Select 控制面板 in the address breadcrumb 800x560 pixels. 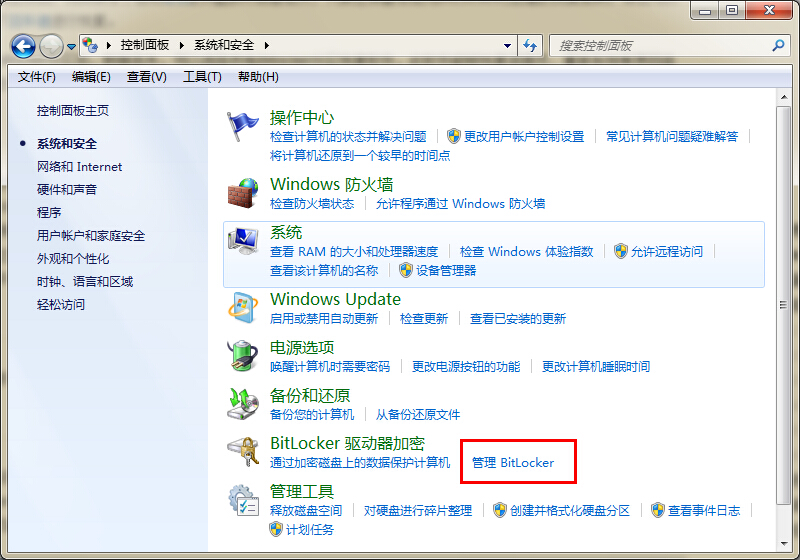click(x=145, y=45)
